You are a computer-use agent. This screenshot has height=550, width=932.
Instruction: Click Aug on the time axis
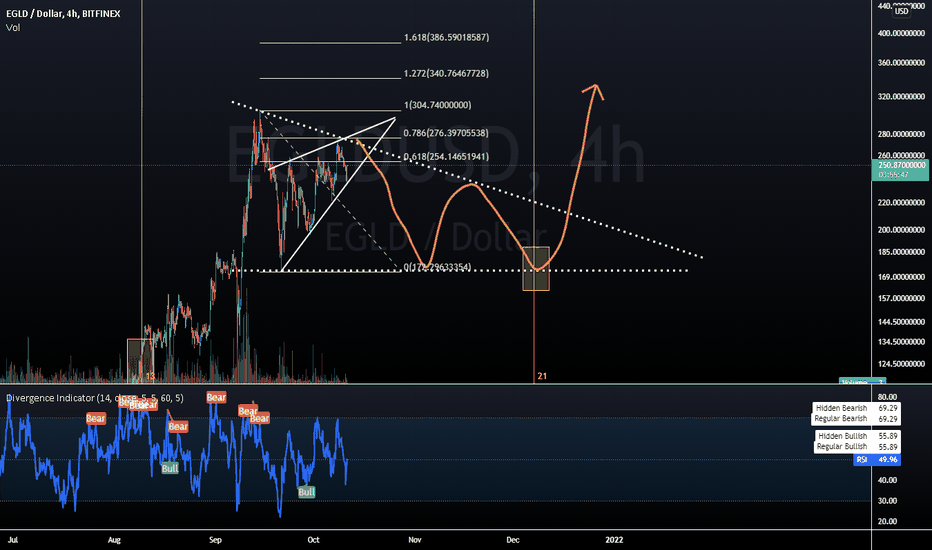coord(114,540)
